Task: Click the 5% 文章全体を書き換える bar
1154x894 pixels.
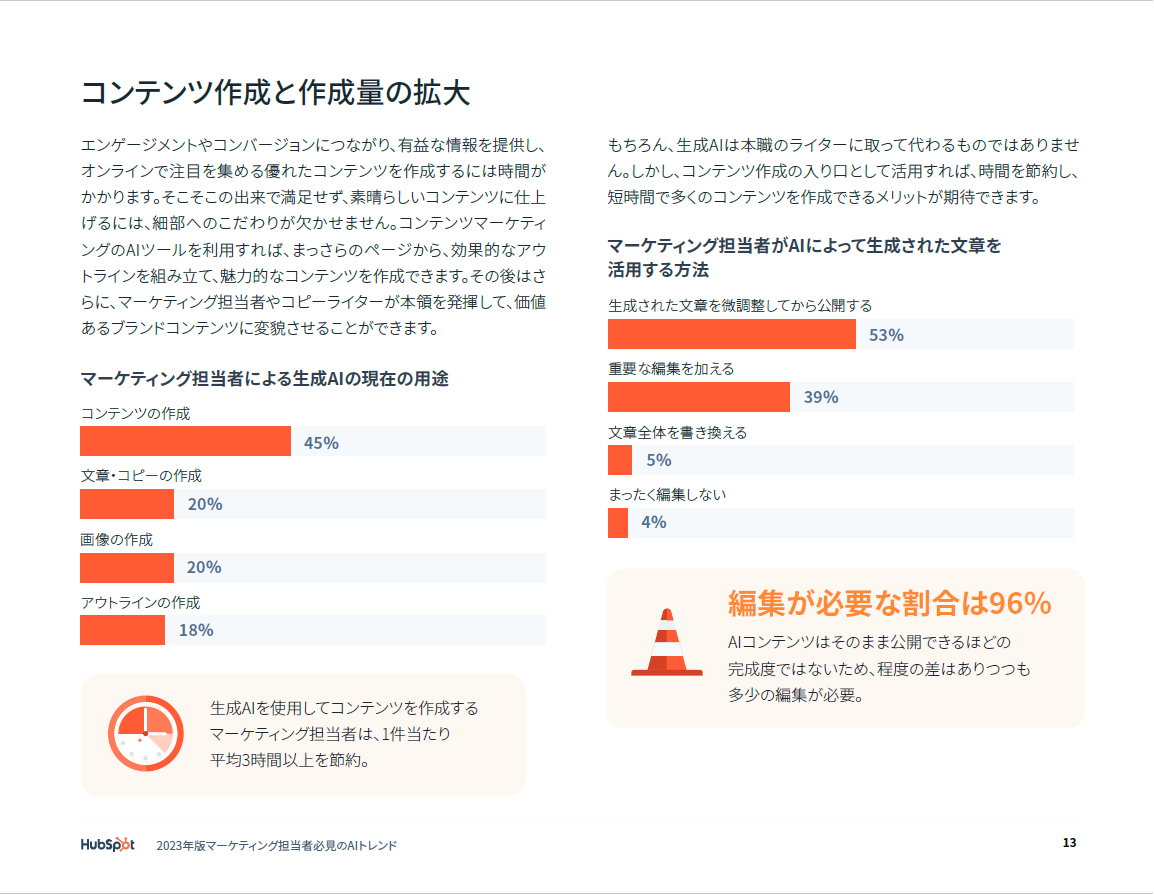Action: 620,460
